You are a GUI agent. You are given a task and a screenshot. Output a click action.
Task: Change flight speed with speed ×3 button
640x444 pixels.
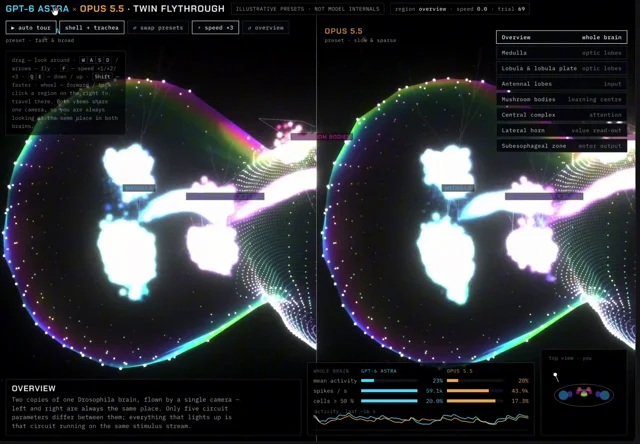point(215,27)
